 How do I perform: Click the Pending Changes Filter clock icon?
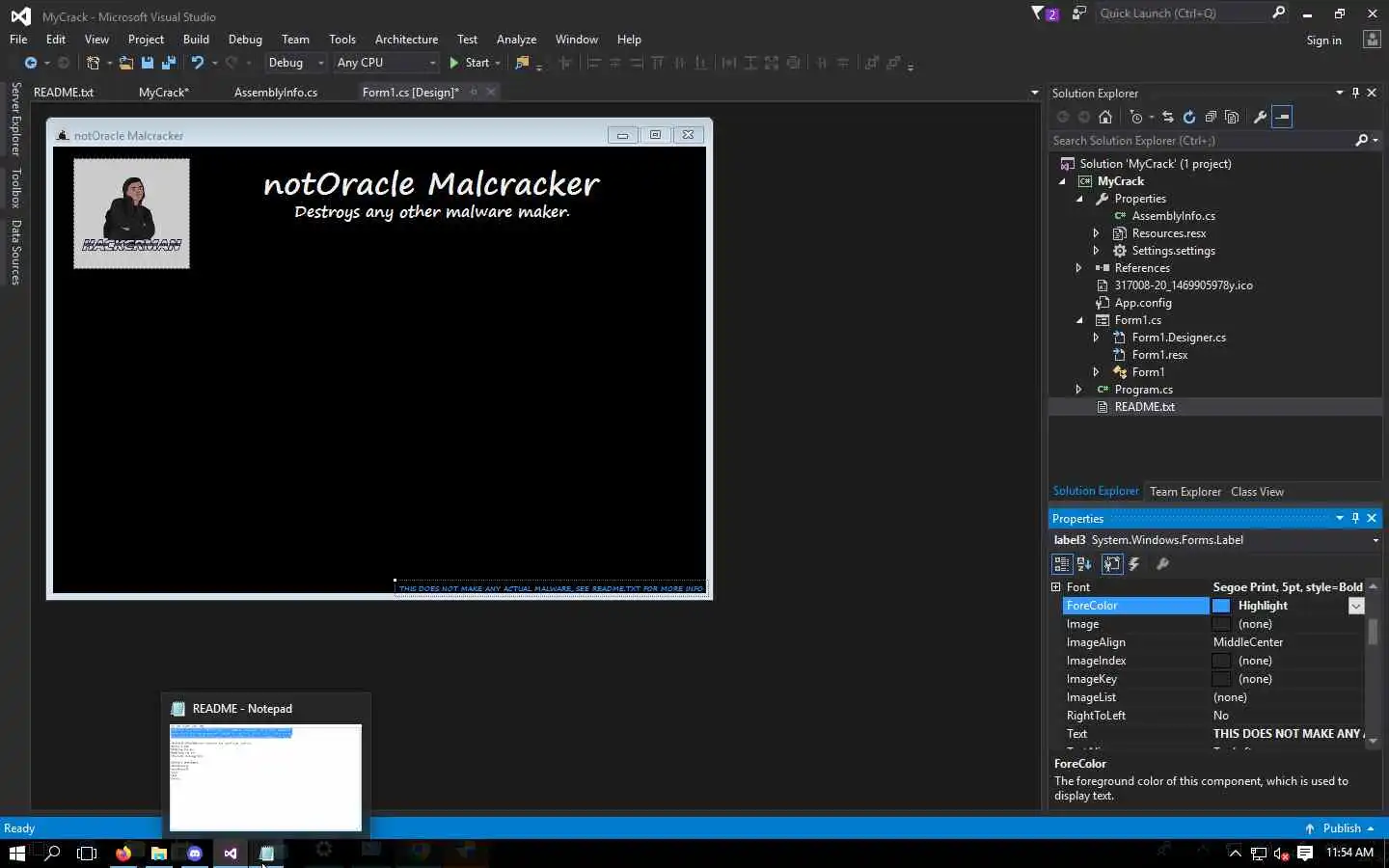[x=1136, y=117]
